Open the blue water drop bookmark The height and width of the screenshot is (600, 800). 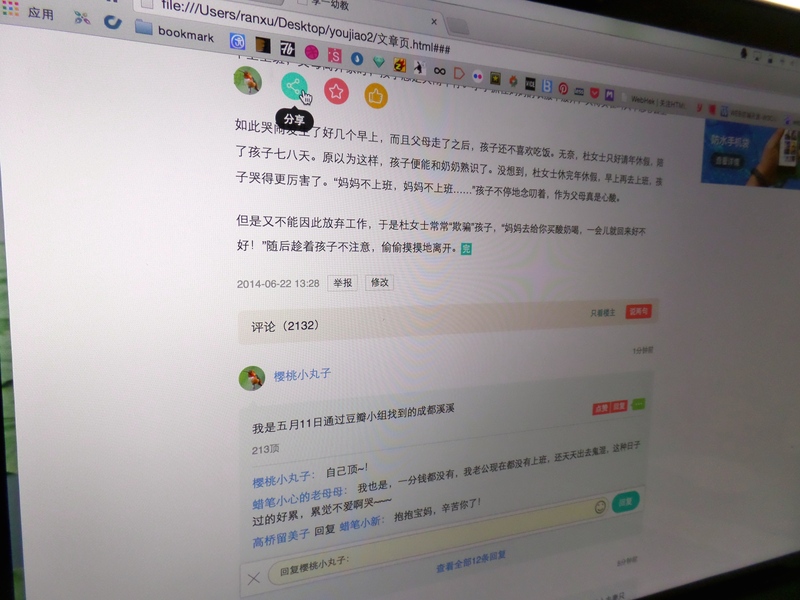point(357,58)
